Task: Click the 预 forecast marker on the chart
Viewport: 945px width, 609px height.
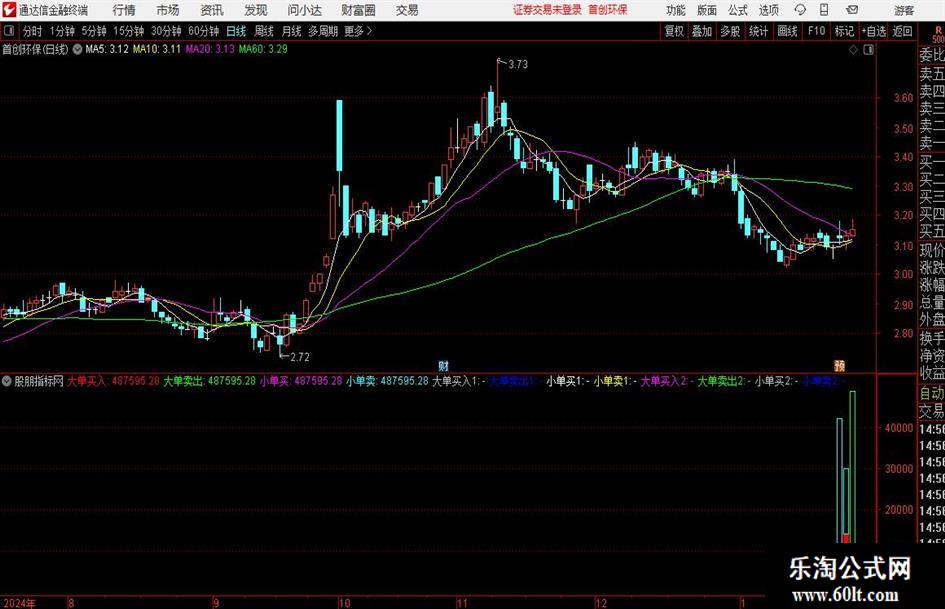Action: [x=840, y=365]
